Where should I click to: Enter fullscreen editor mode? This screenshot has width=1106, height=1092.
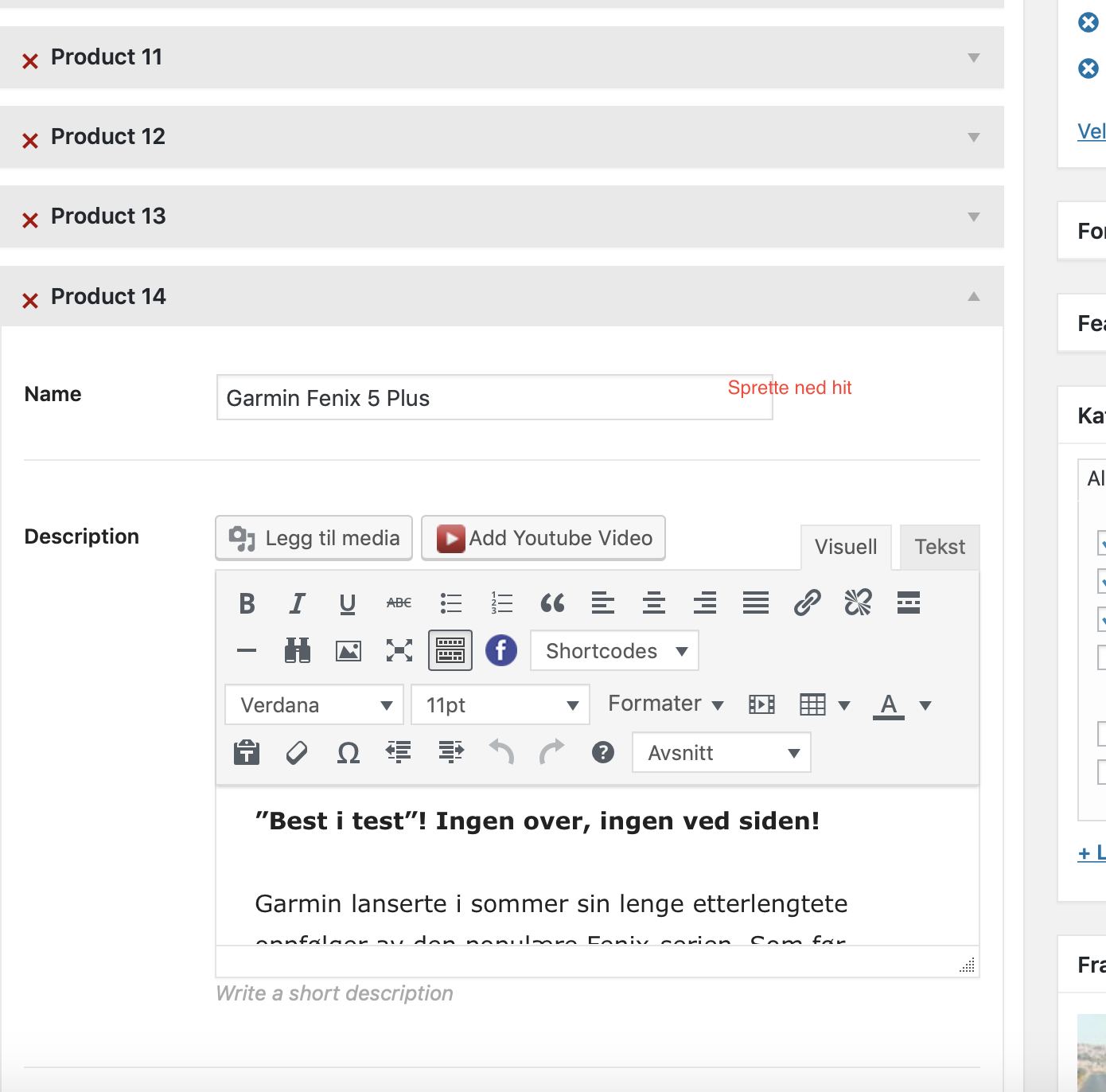point(399,651)
